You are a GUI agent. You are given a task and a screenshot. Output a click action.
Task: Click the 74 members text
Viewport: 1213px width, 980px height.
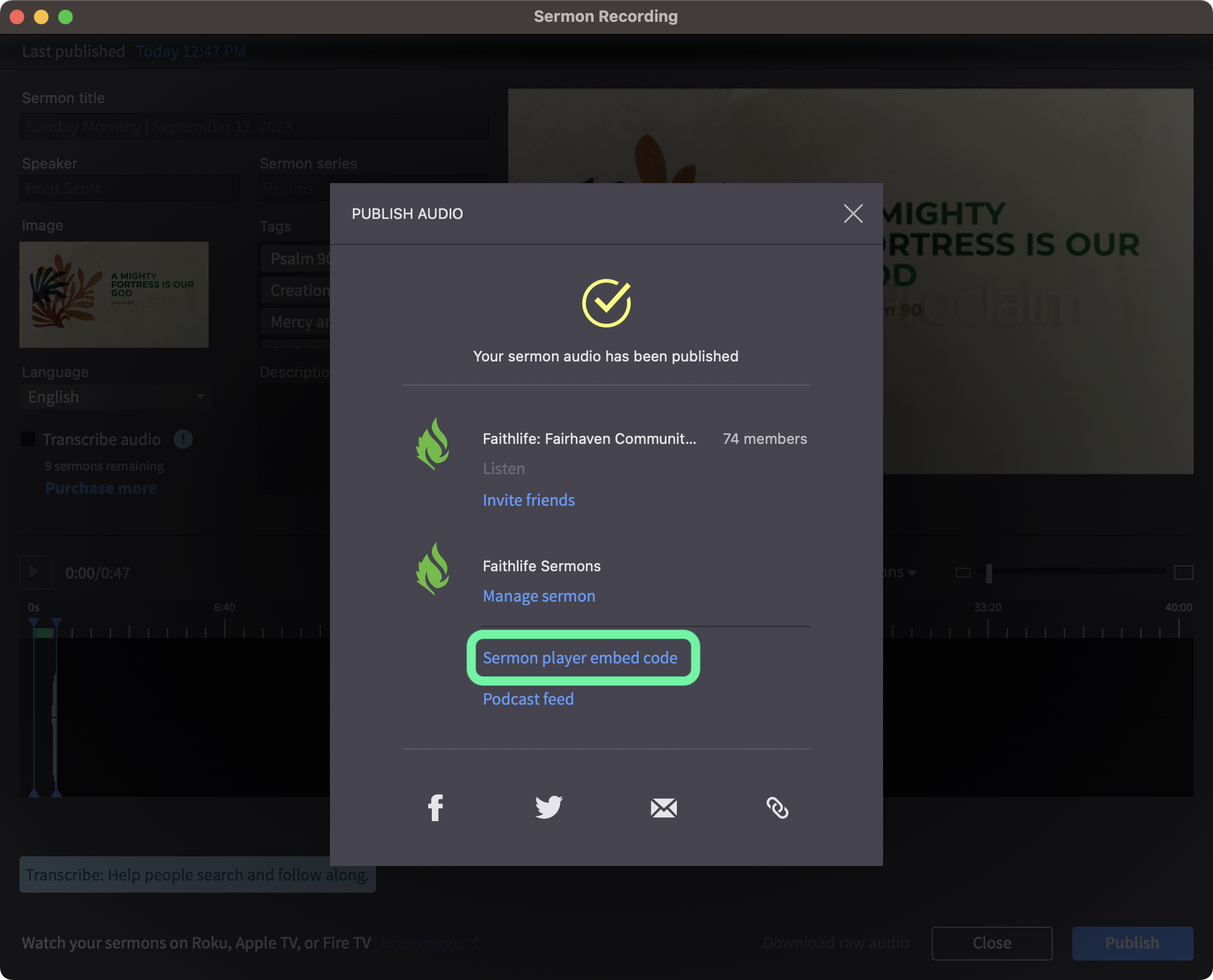pyautogui.click(x=765, y=438)
